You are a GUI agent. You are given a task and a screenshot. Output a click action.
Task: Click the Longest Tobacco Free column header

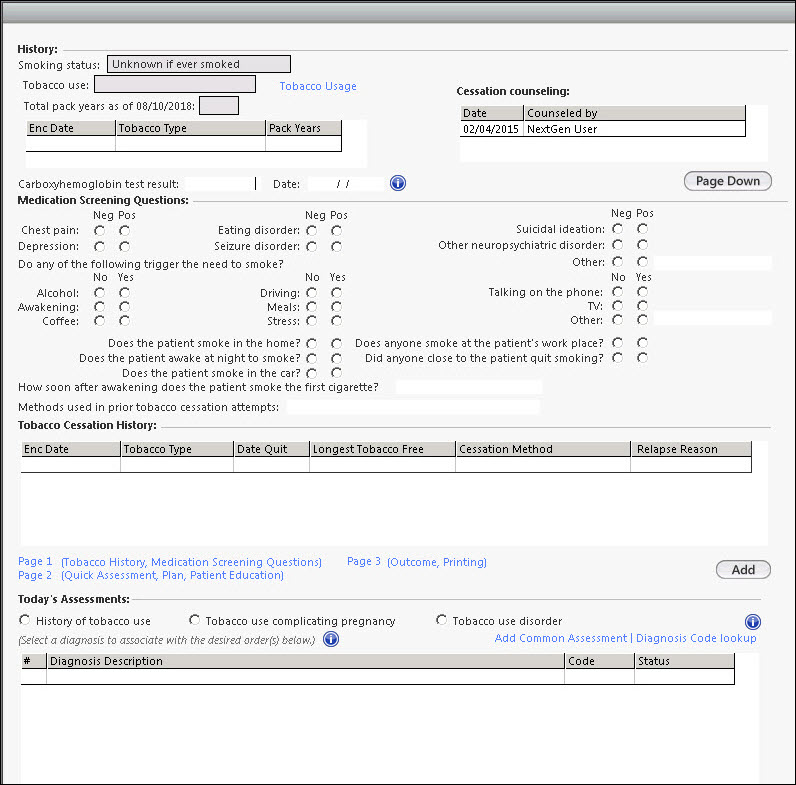pyautogui.click(x=382, y=449)
